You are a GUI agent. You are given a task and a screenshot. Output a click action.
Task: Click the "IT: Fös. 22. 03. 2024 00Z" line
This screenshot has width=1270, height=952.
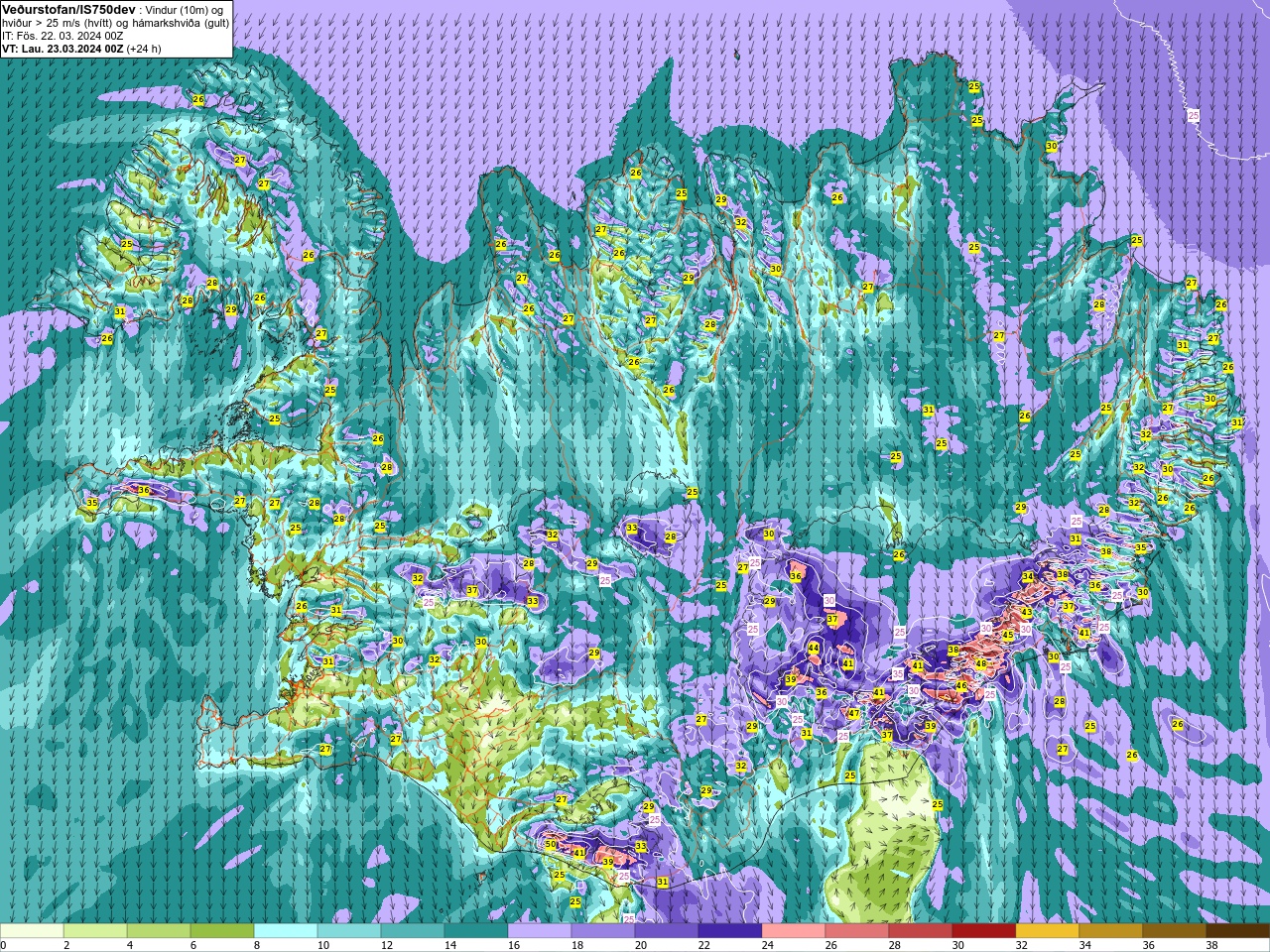tap(63, 35)
